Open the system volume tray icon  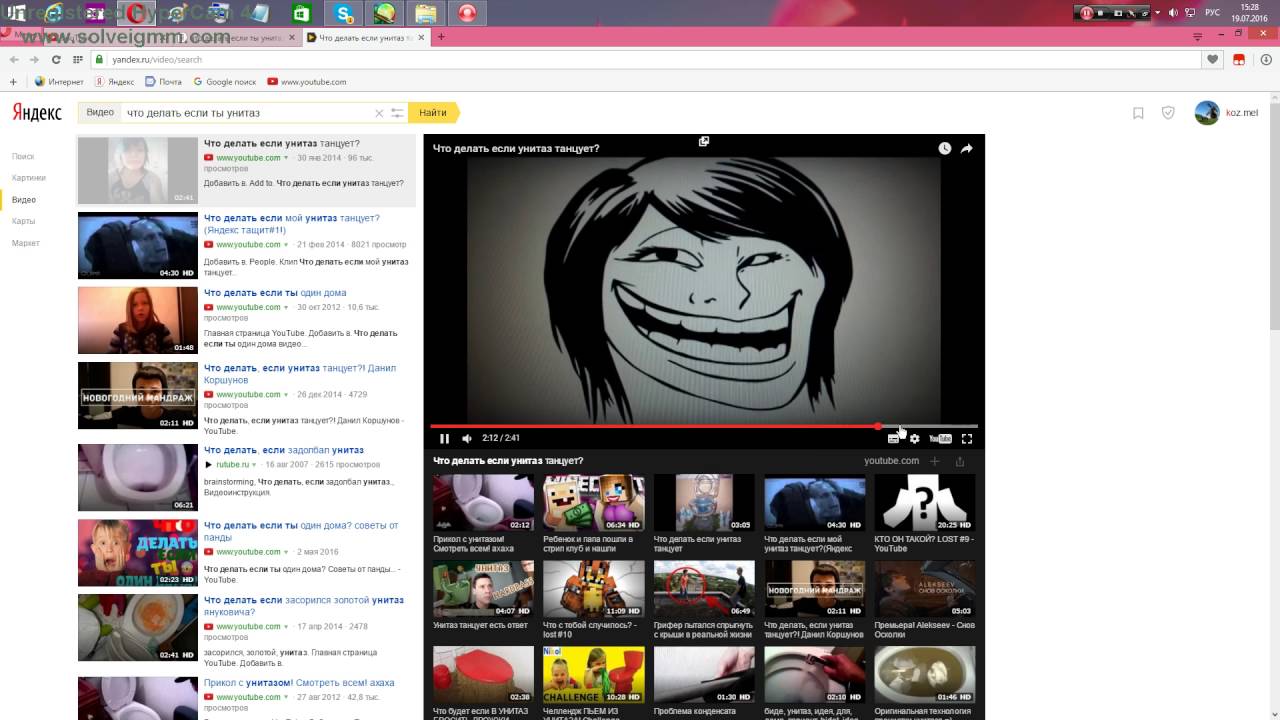(1172, 13)
